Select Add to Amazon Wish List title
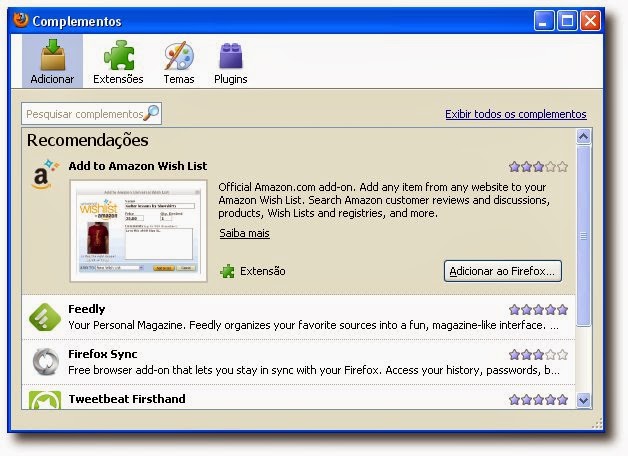 [138, 166]
